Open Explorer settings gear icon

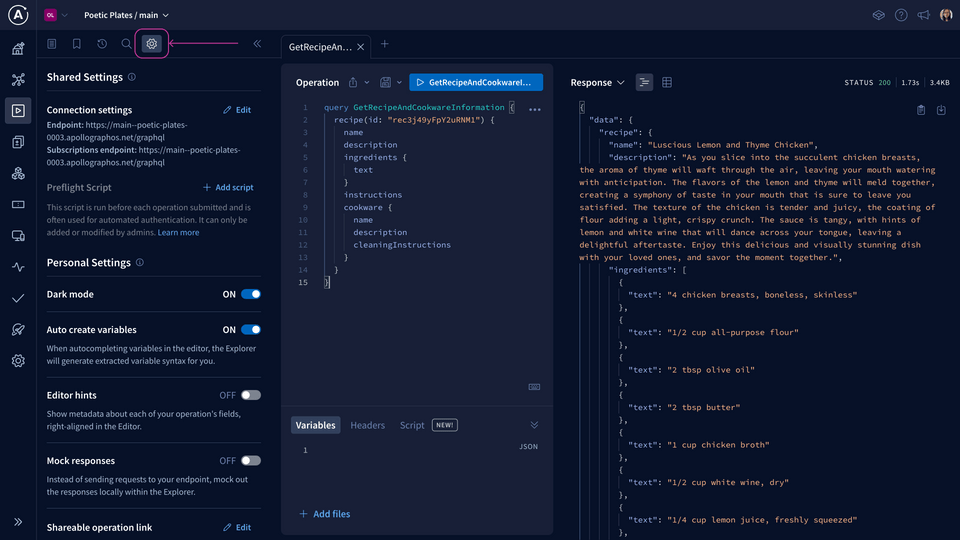coord(151,43)
